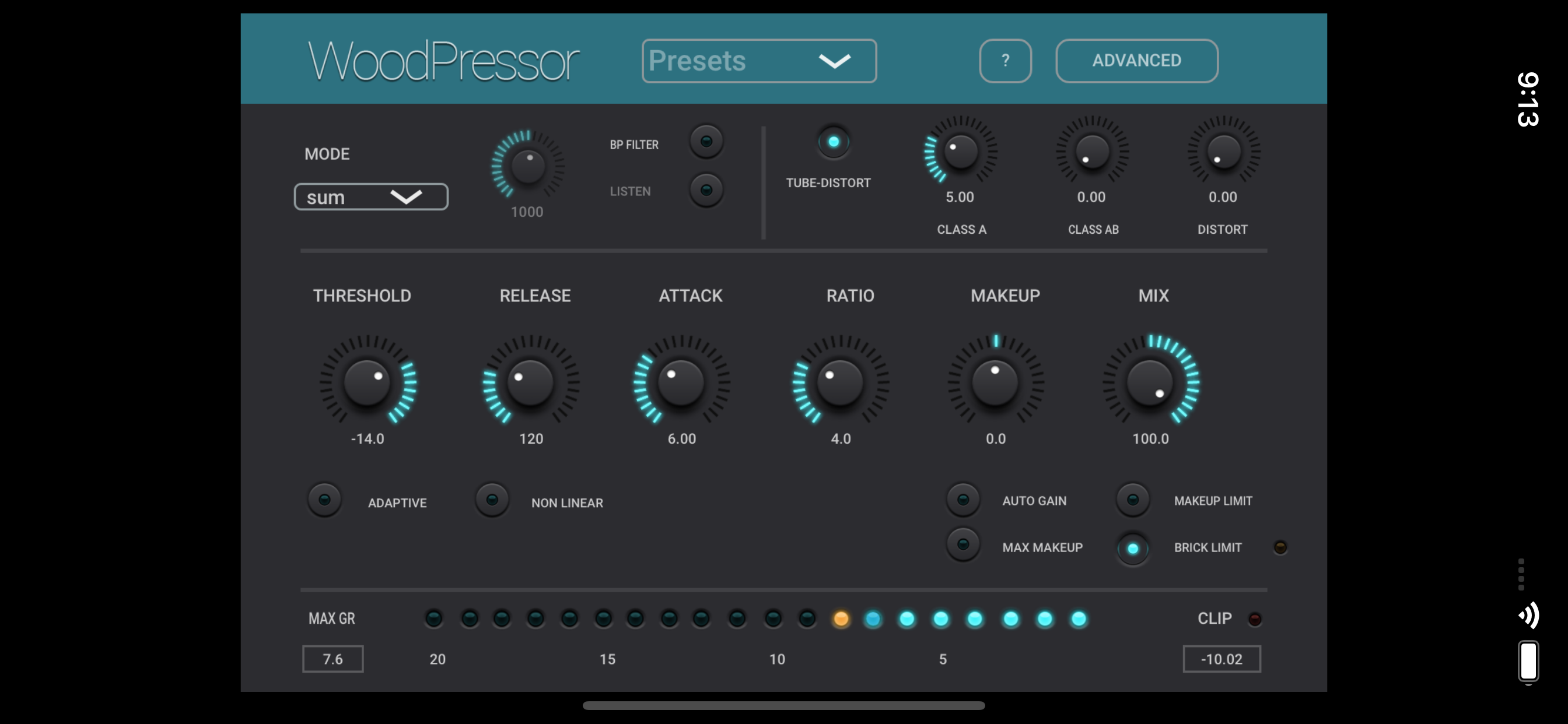Enable AUTO GAIN
This screenshot has width=1568, height=724.
point(963,499)
